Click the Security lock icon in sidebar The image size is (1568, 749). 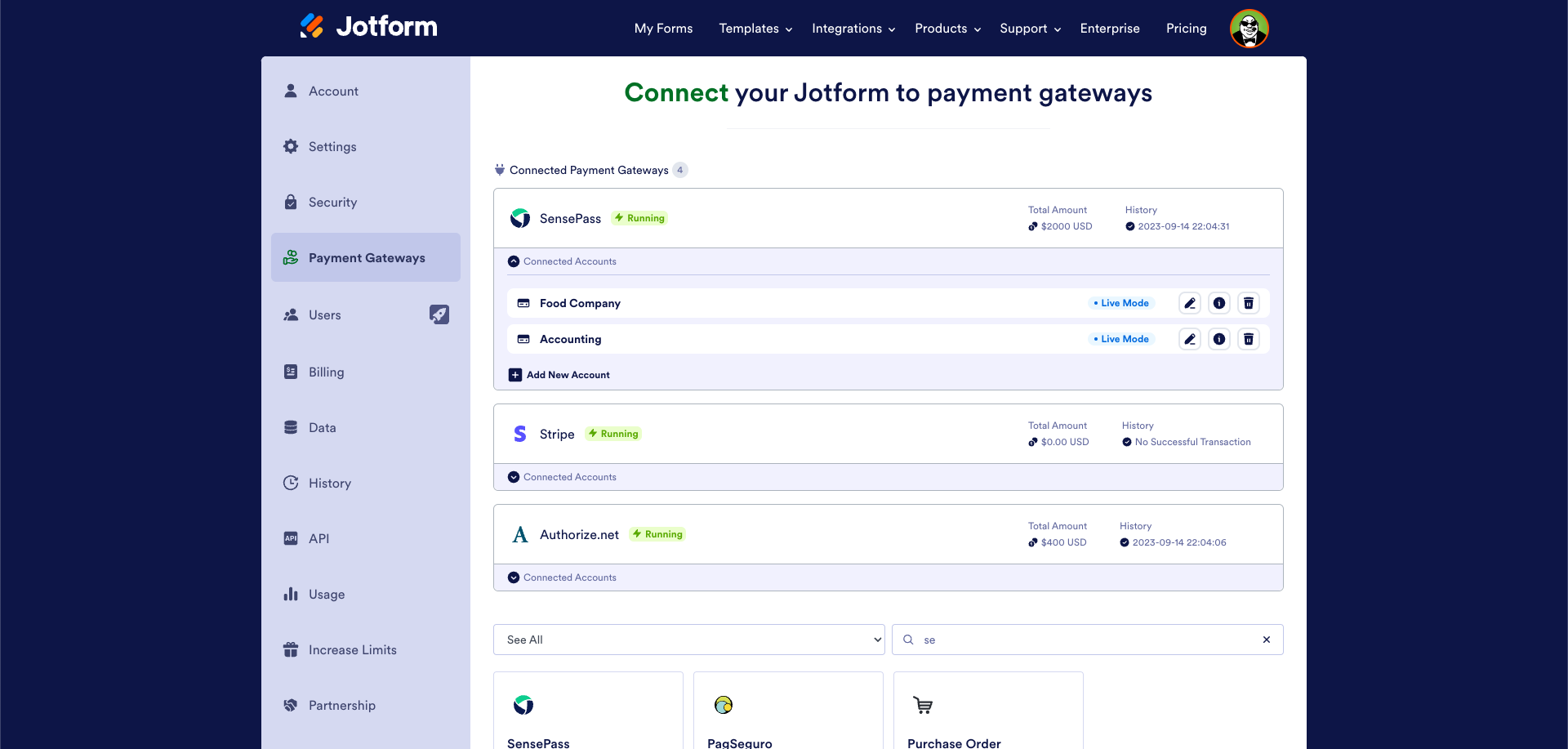[291, 202]
